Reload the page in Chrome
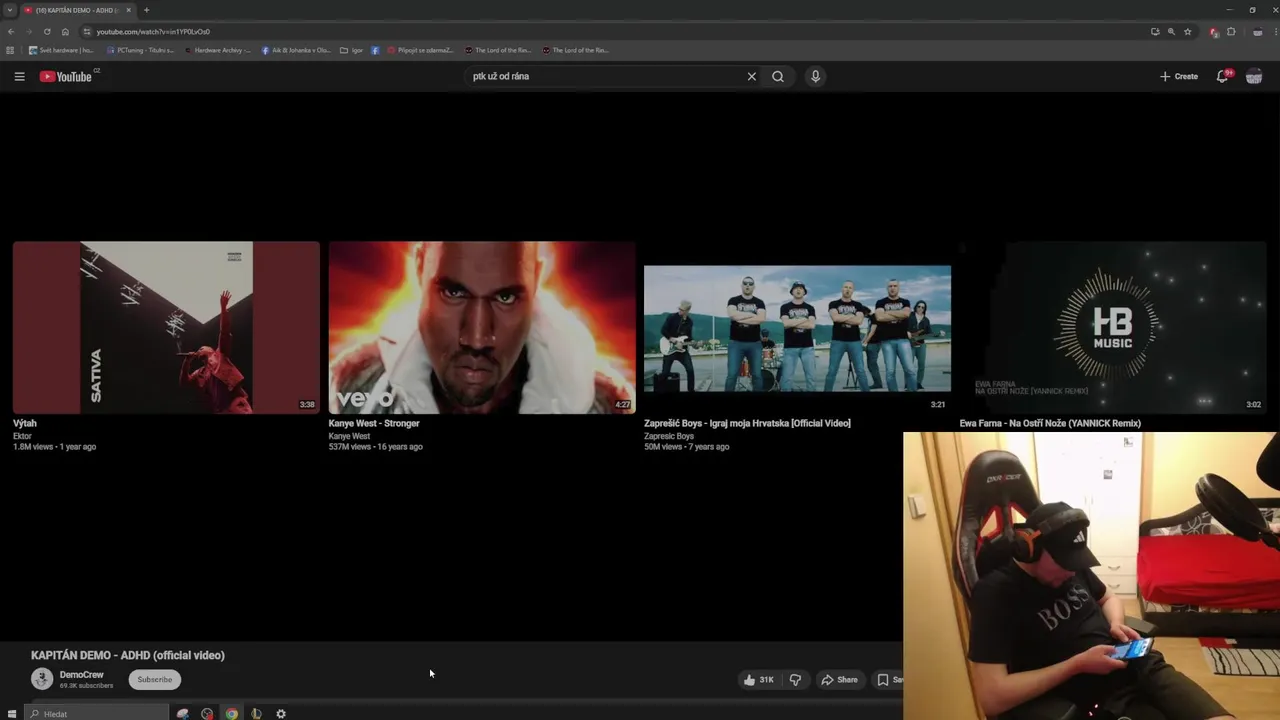The image size is (1280, 720). pos(47,31)
